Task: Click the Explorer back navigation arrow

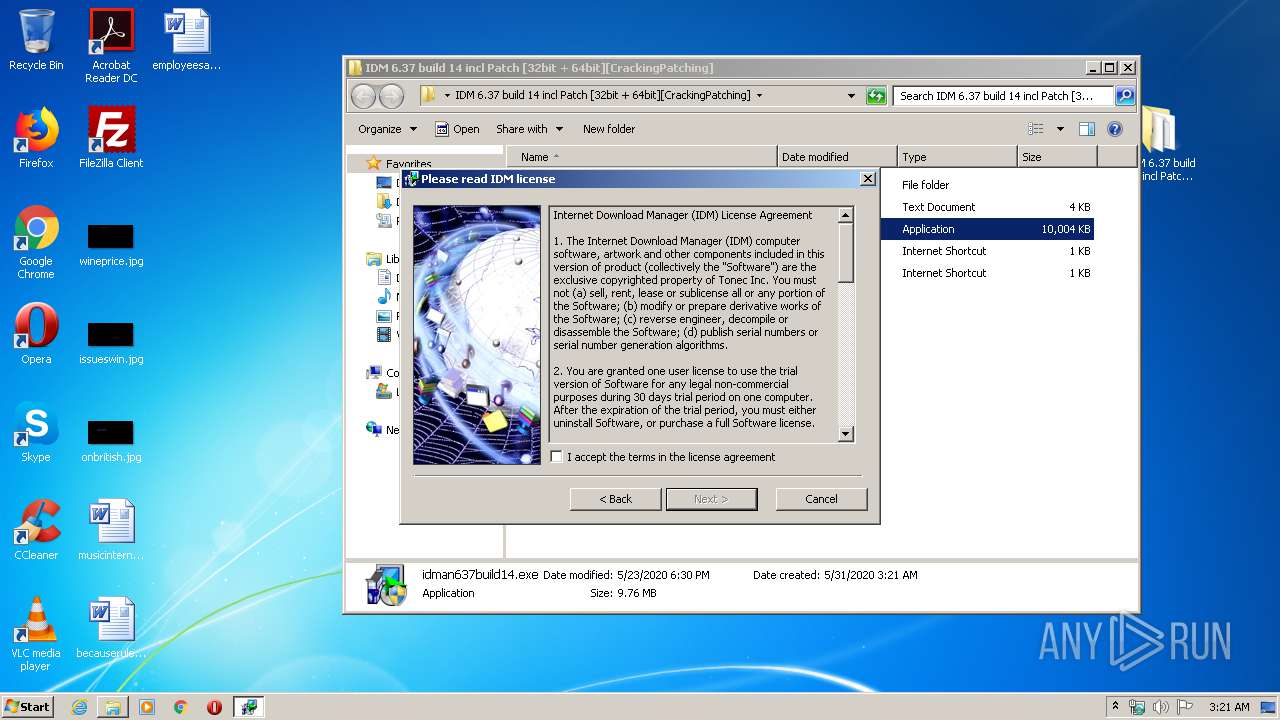Action: click(364, 96)
